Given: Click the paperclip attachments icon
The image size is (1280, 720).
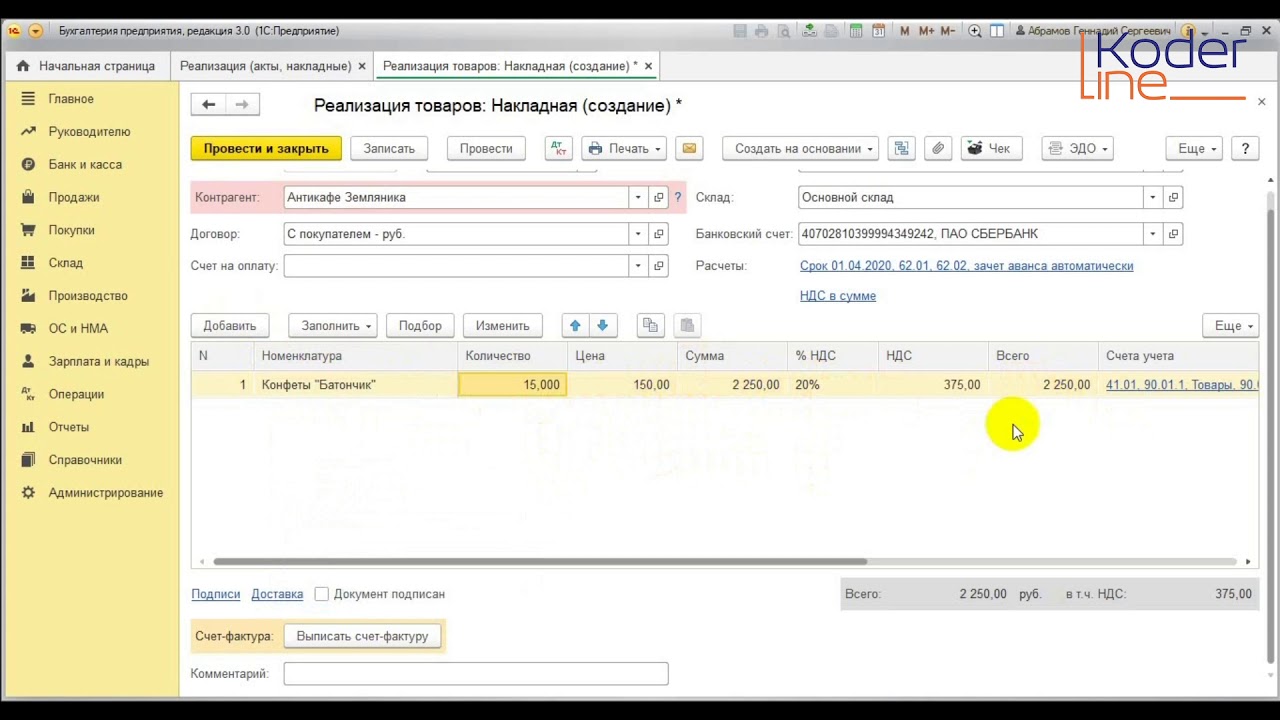Looking at the screenshot, I should pos(938,148).
